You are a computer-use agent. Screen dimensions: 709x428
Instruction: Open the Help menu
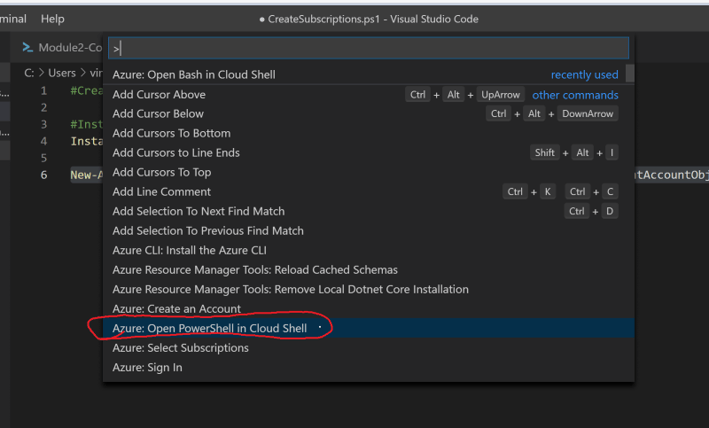click(x=52, y=18)
